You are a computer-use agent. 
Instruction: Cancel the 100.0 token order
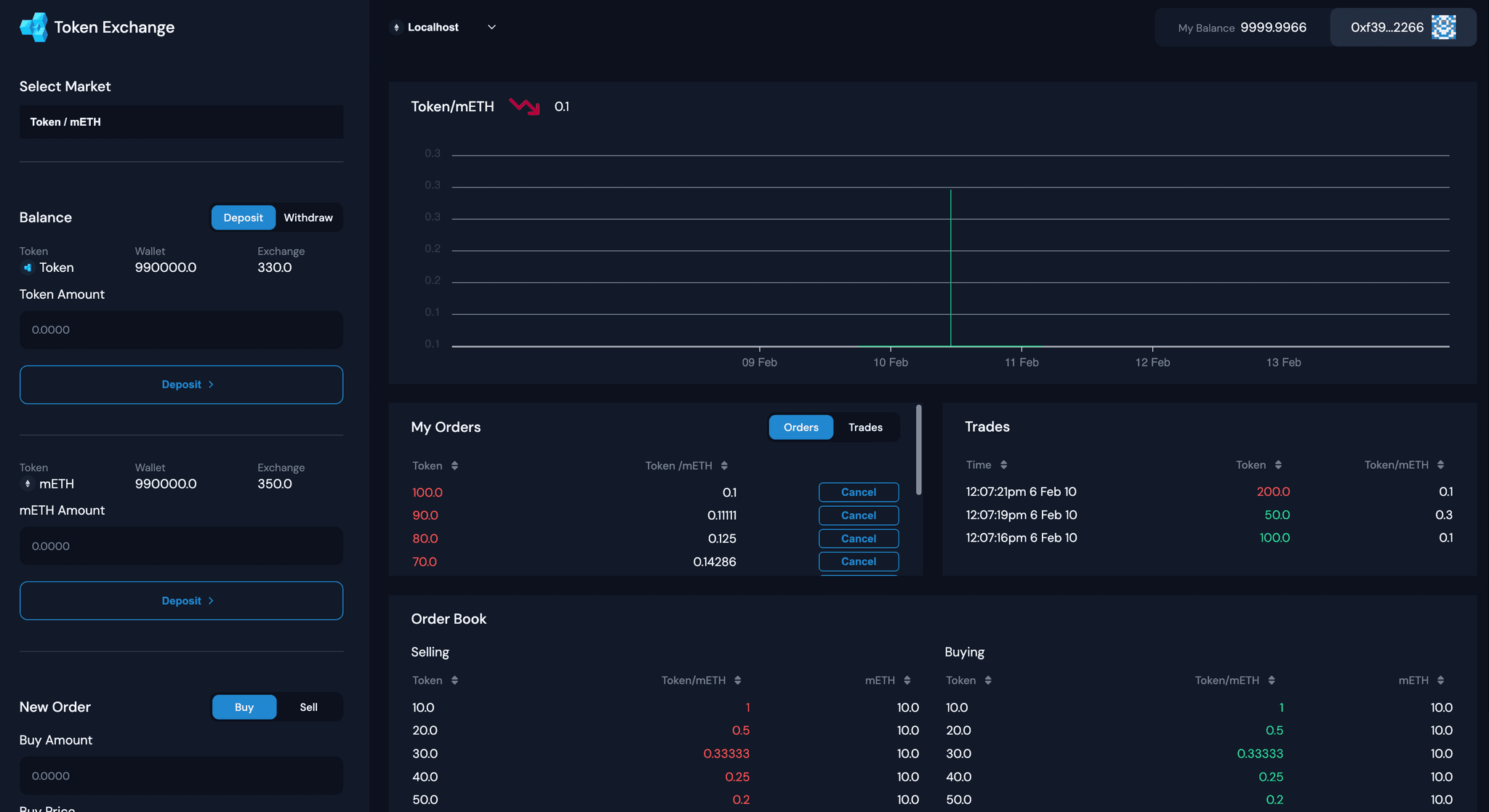(858, 492)
